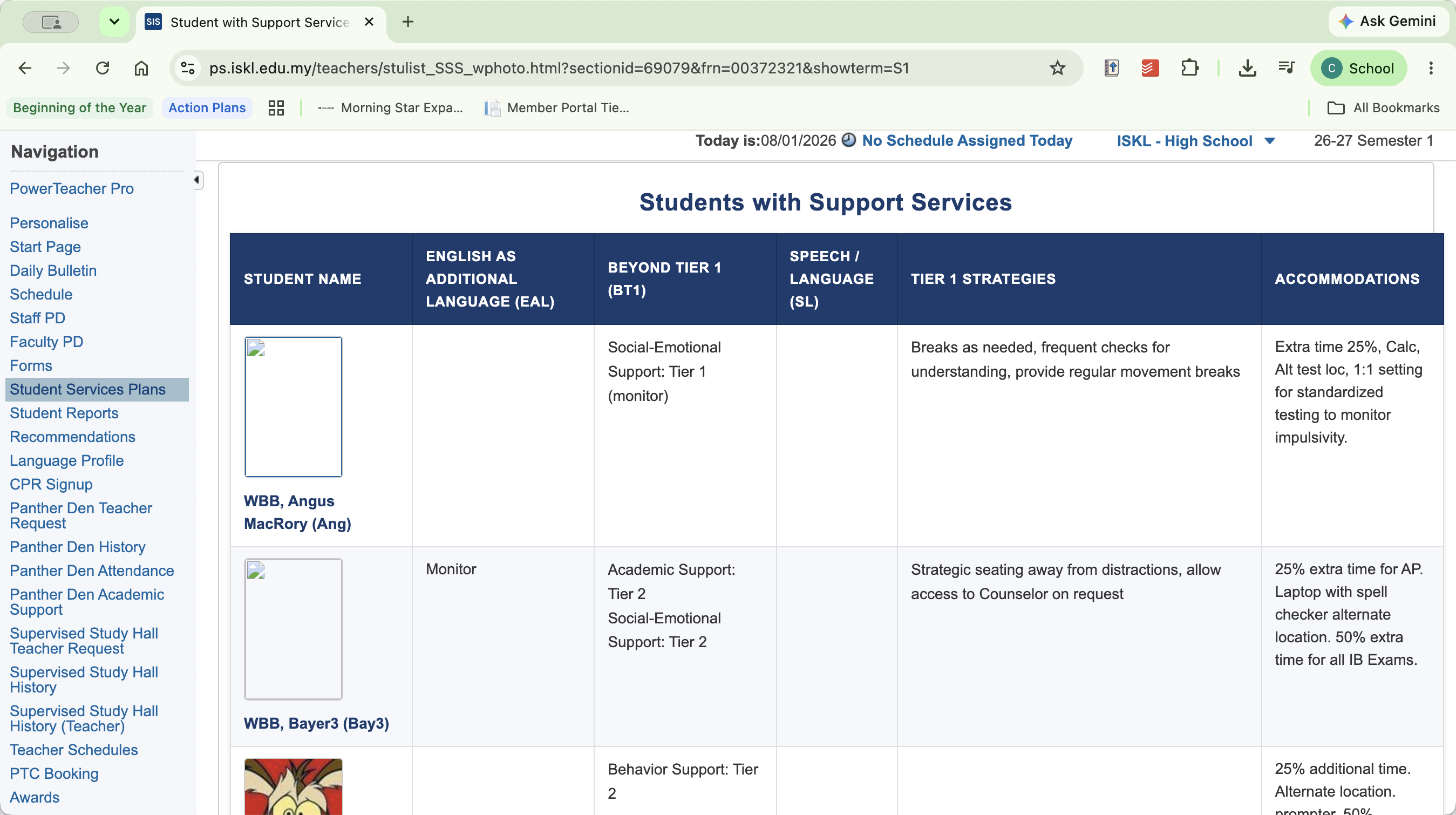Open the Schedule link in navigation
This screenshot has height=815, width=1456.
tap(41, 295)
